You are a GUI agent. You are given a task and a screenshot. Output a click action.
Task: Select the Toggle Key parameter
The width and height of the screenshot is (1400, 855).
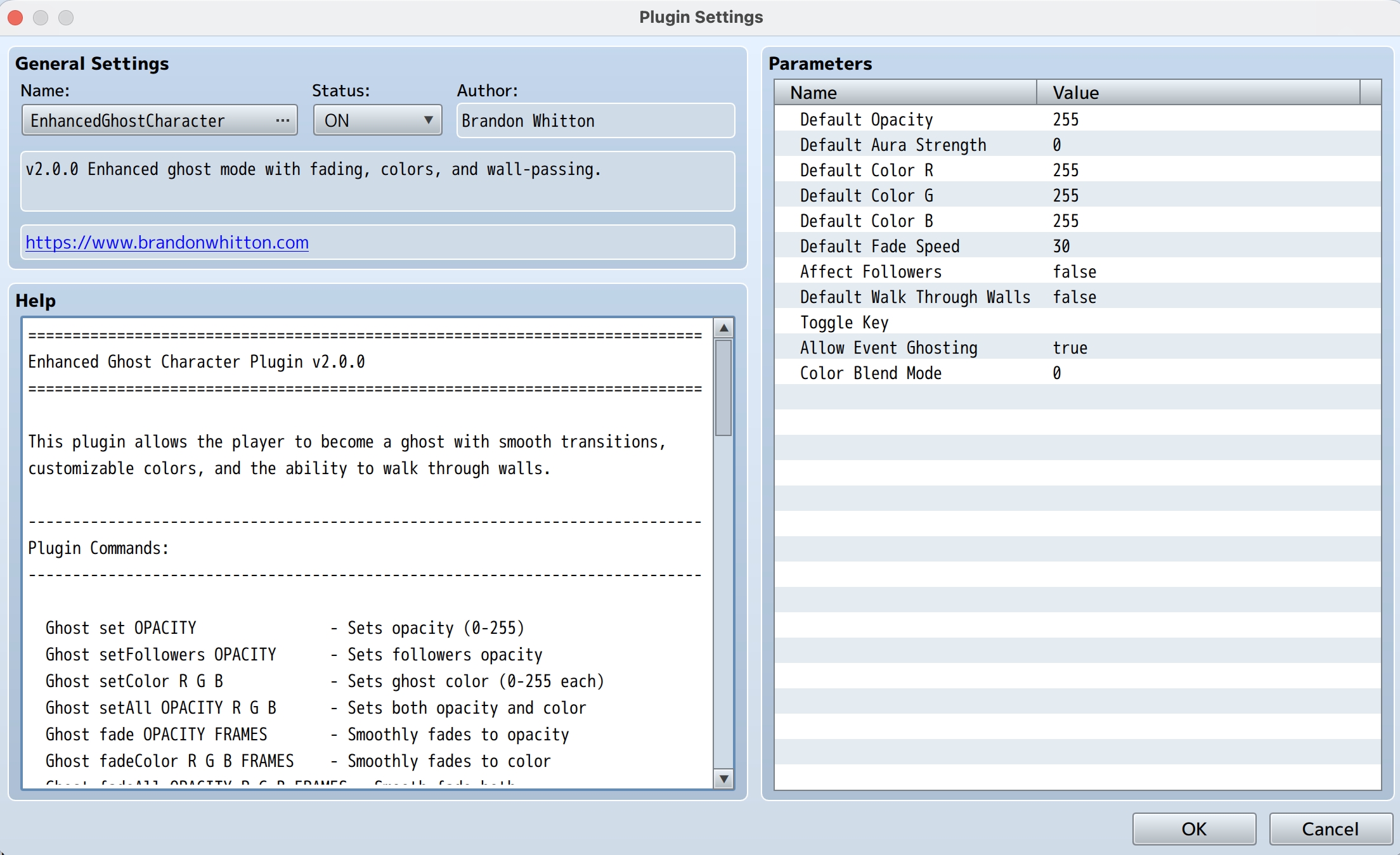pyautogui.click(x=1077, y=322)
